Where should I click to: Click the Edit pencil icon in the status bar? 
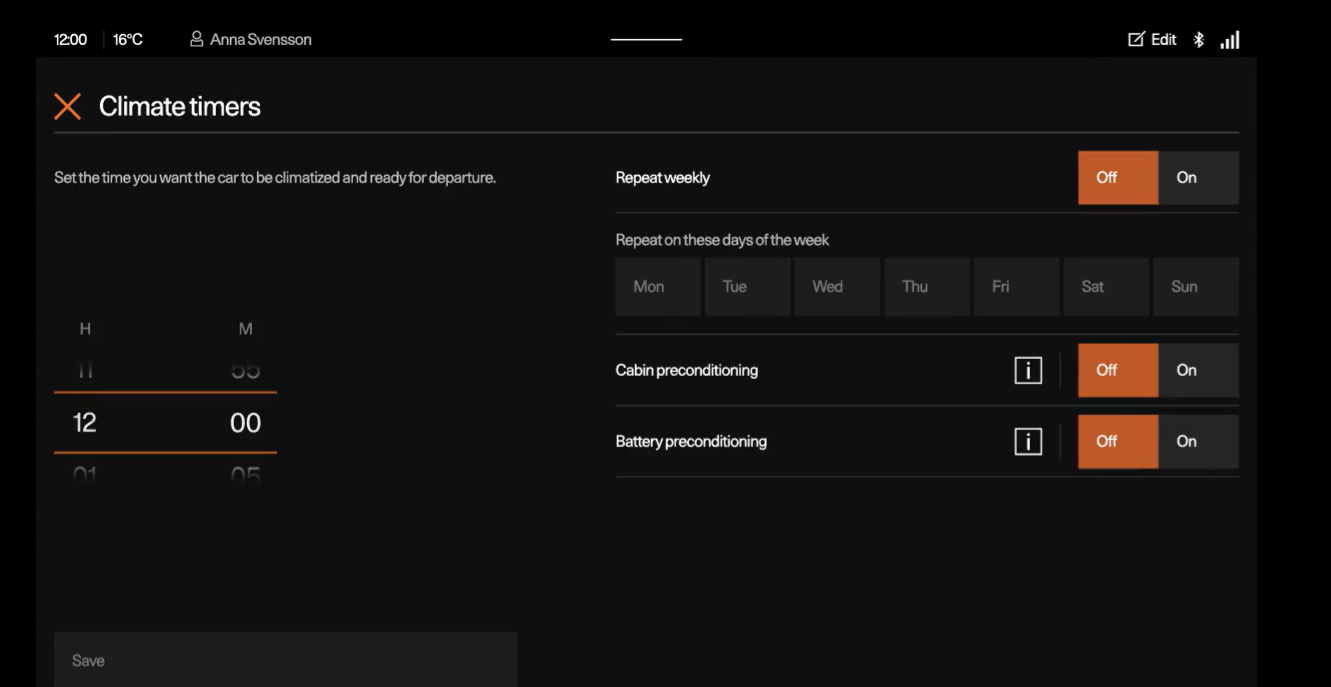click(1136, 40)
